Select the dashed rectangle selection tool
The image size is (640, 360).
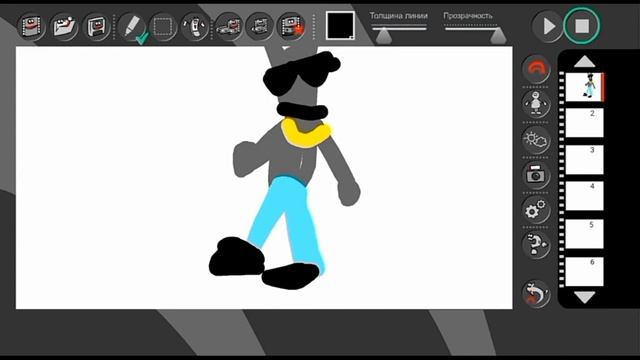click(163, 27)
